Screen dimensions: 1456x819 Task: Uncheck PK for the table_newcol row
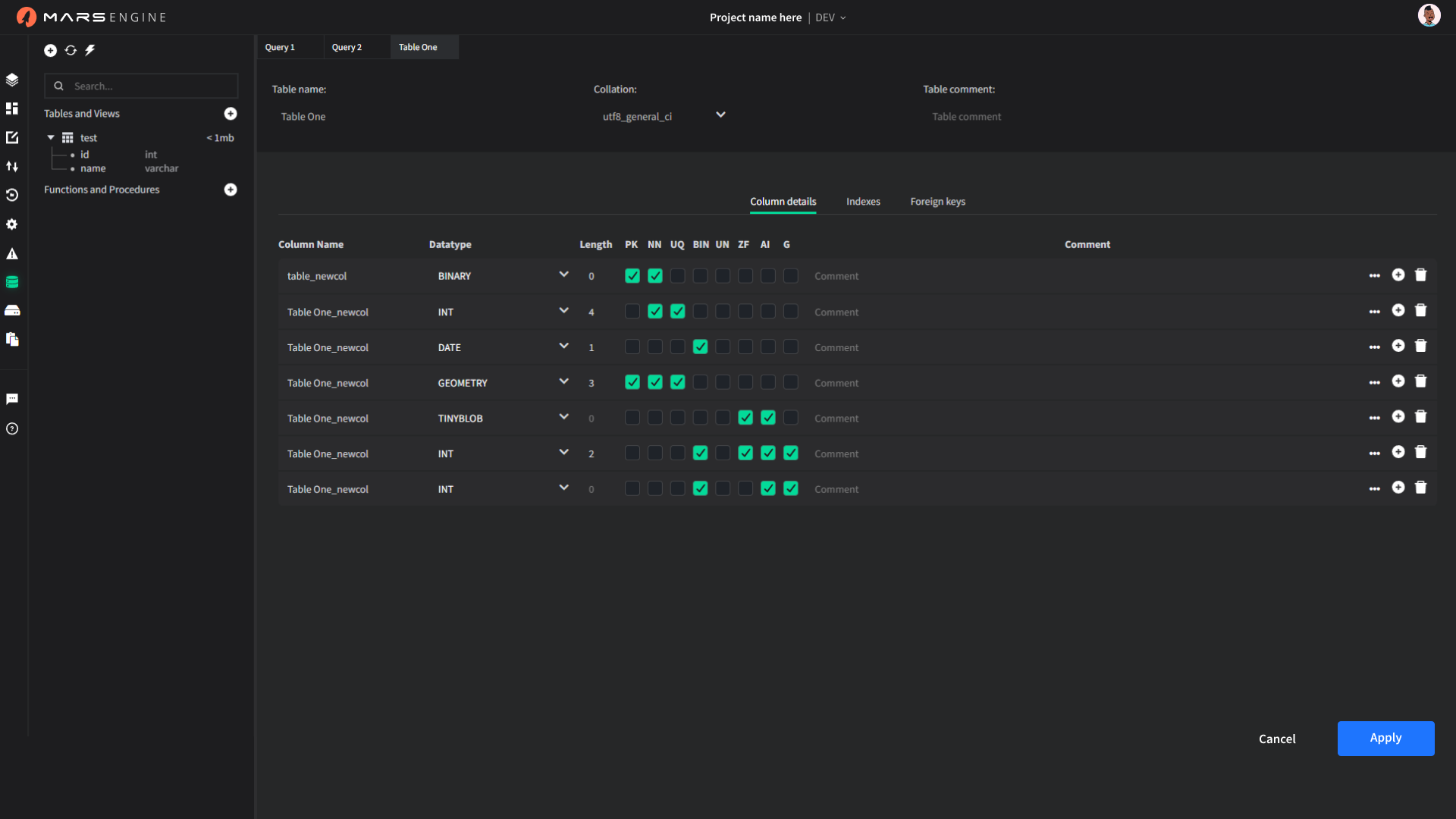[632, 276]
